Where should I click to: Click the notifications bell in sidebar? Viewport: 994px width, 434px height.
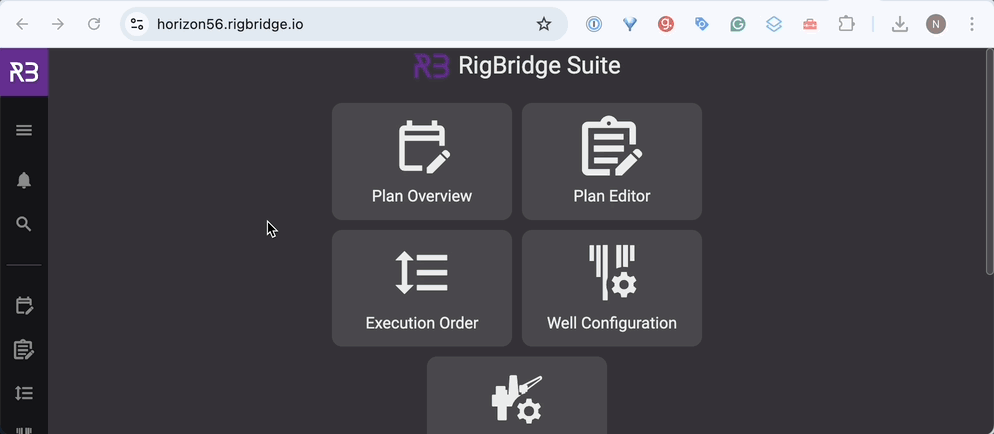click(x=24, y=180)
